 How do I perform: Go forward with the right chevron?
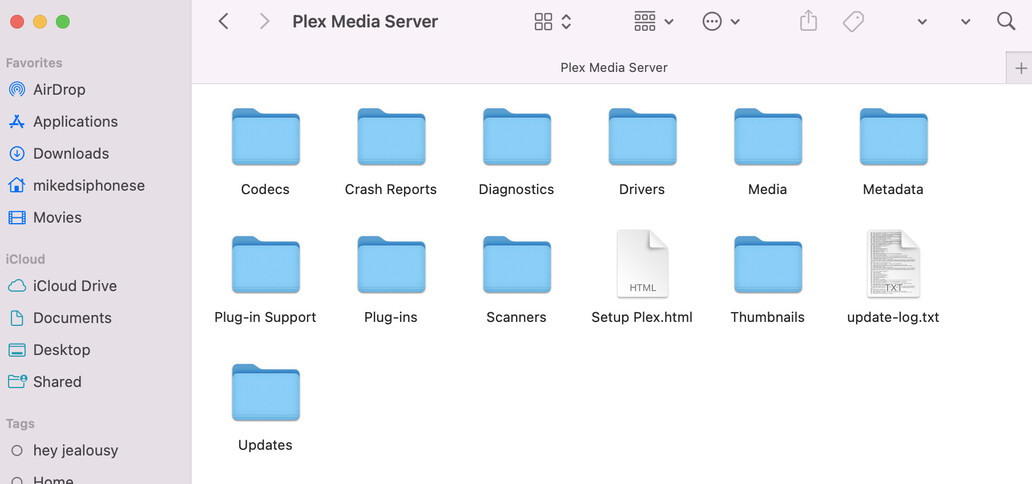click(265, 22)
